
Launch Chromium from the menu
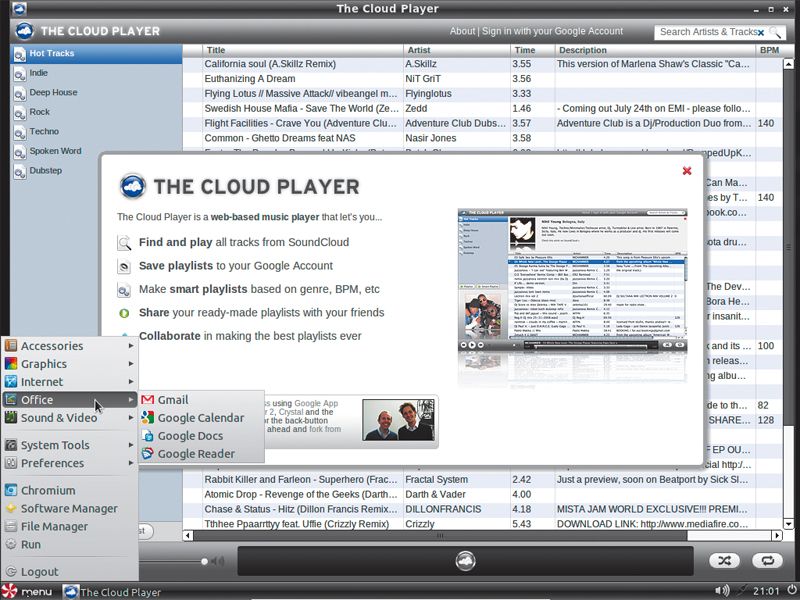pos(49,490)
